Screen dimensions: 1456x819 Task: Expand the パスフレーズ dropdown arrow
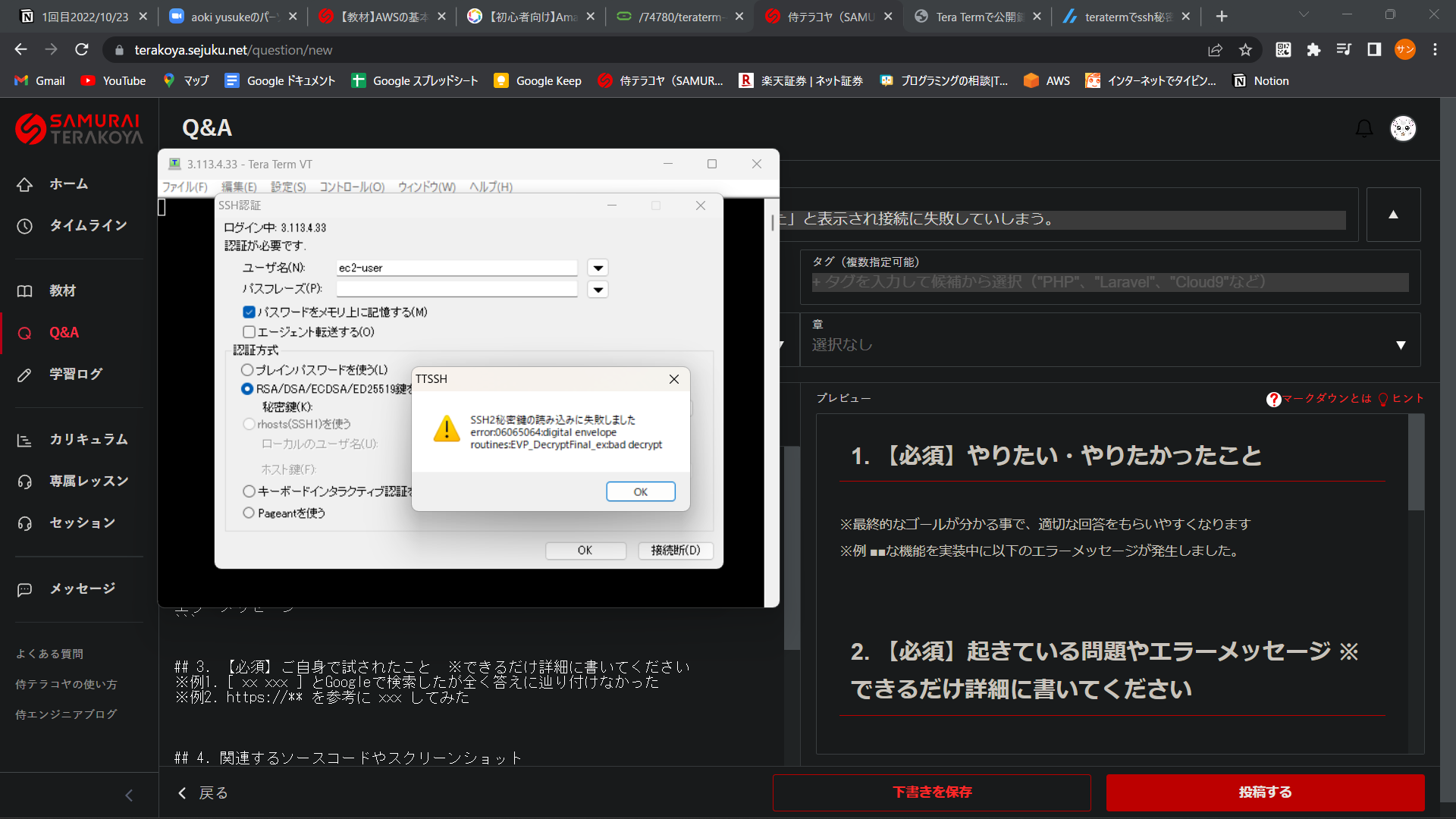tap(598, 290)
